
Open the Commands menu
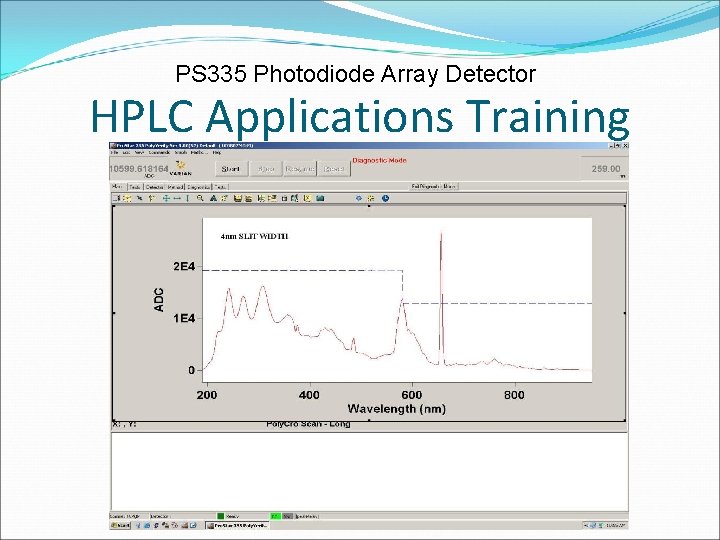point(159,152)
